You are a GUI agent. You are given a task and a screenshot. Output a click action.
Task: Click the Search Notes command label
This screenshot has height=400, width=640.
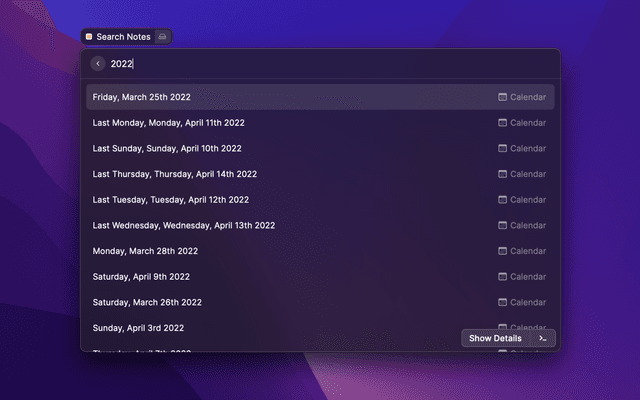[123, 37]
